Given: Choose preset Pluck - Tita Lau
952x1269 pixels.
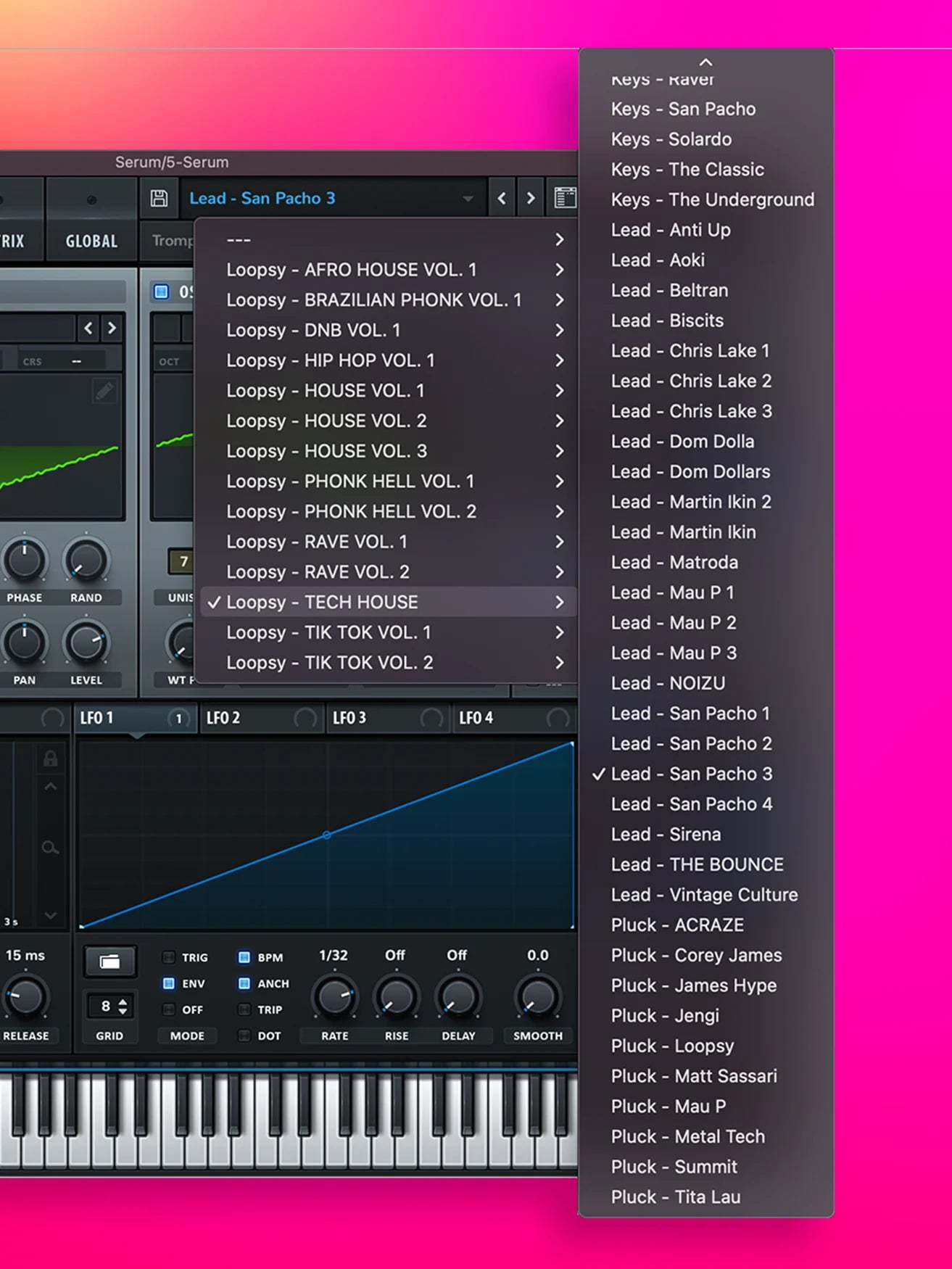Looking at the screenshot, I should (706, 1197).
